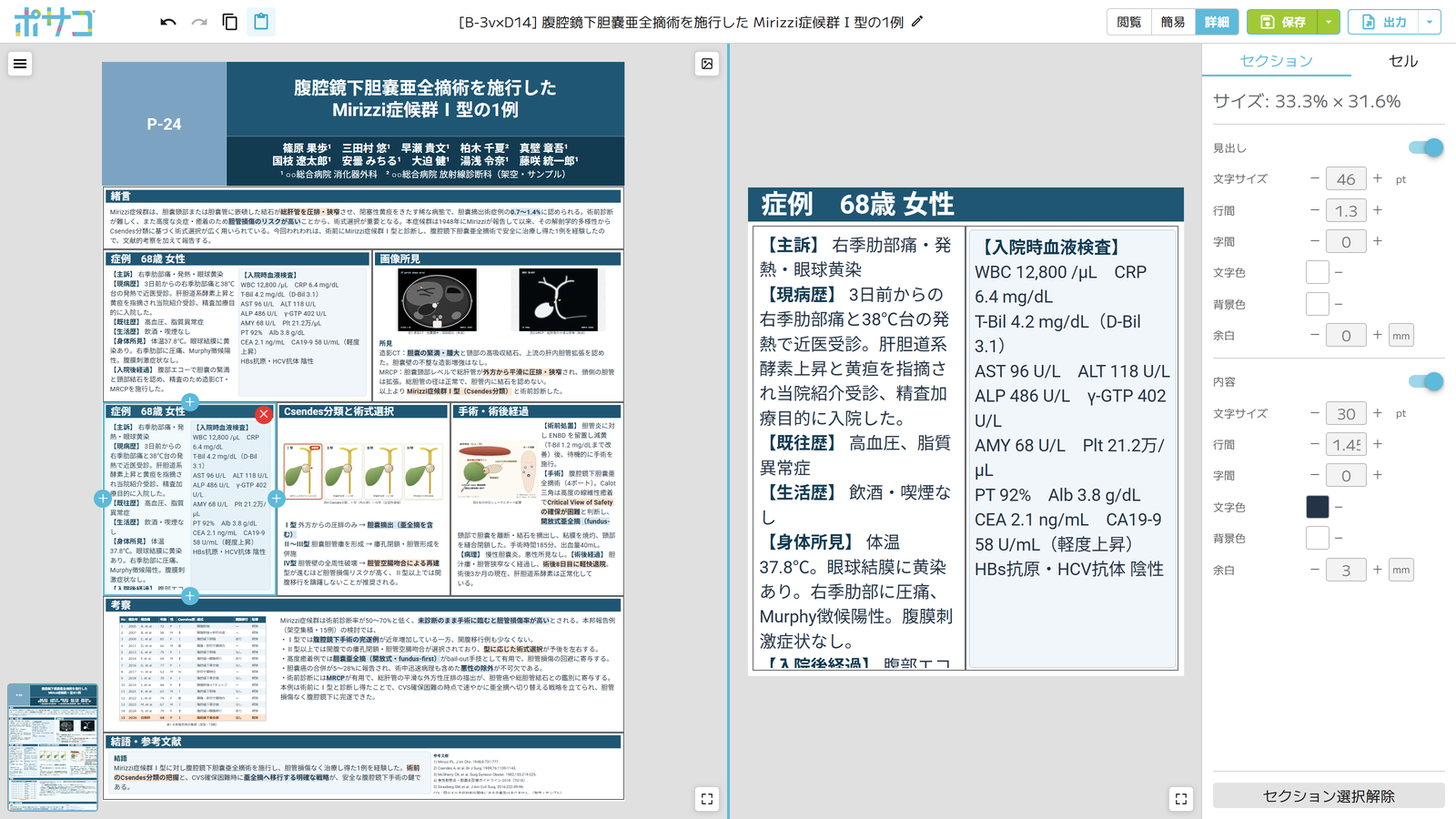Select the 考察 section on poster
This screenshot has height=819, width=1456.
pyautogui.click(x=363, y=663)
